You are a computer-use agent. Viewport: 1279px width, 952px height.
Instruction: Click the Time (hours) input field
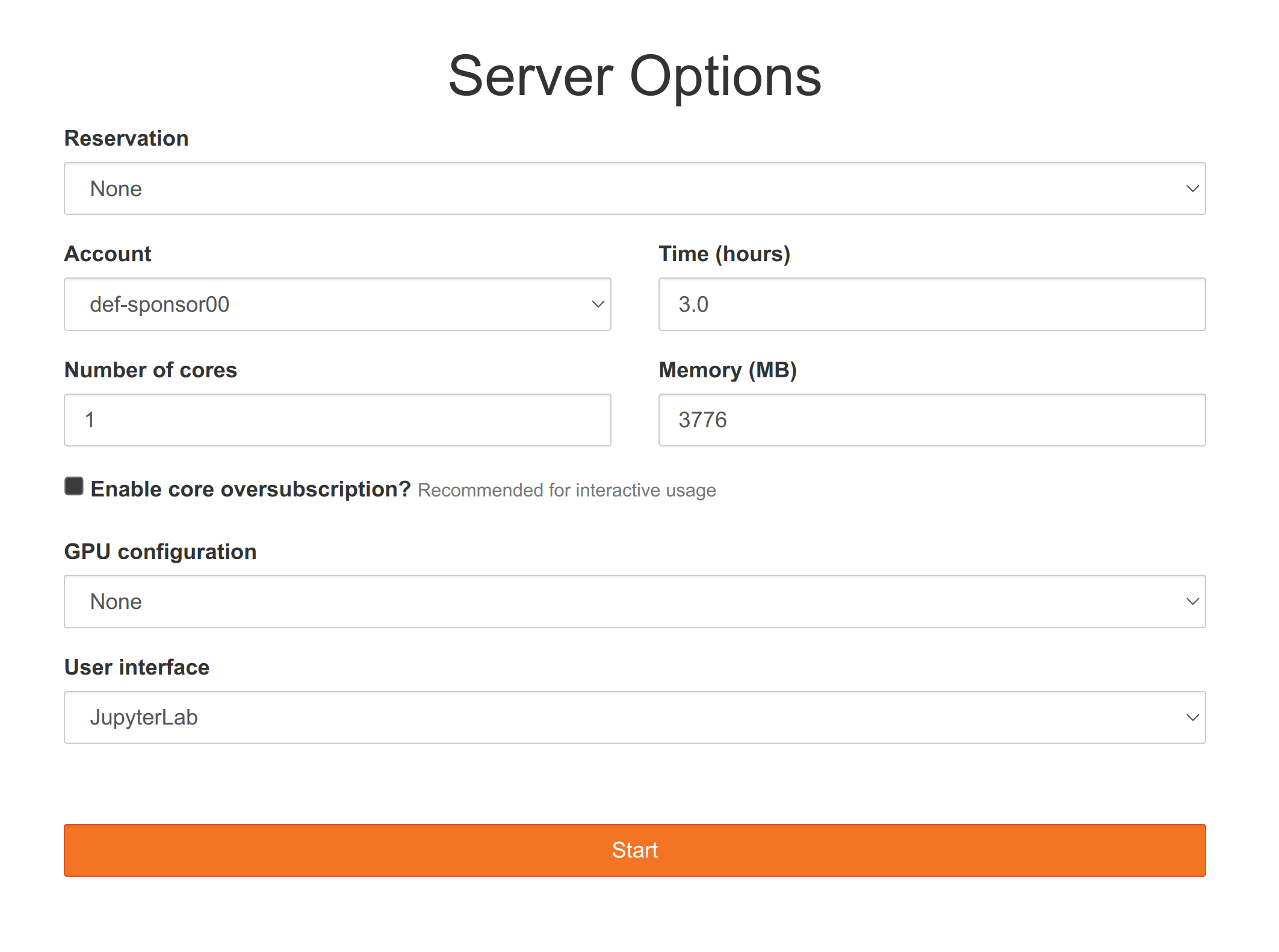click(x=932, y=304)
